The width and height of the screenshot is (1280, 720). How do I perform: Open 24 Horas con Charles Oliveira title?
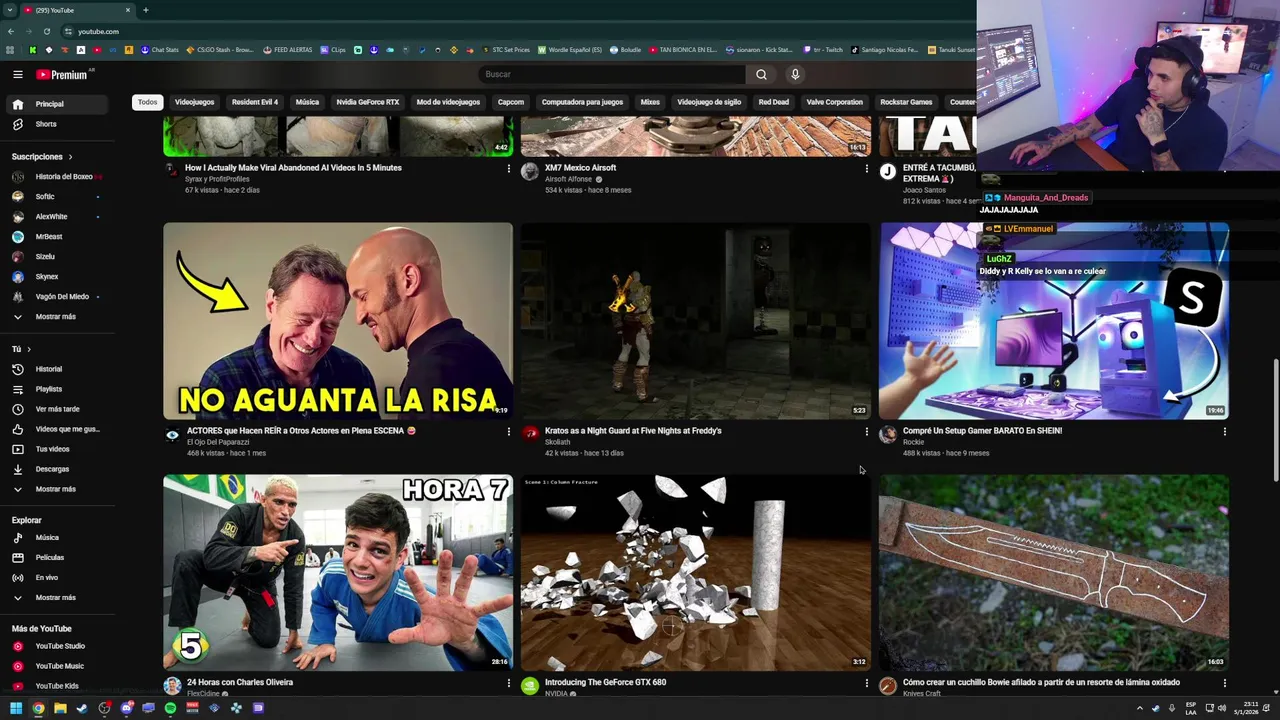click(240, 683)
